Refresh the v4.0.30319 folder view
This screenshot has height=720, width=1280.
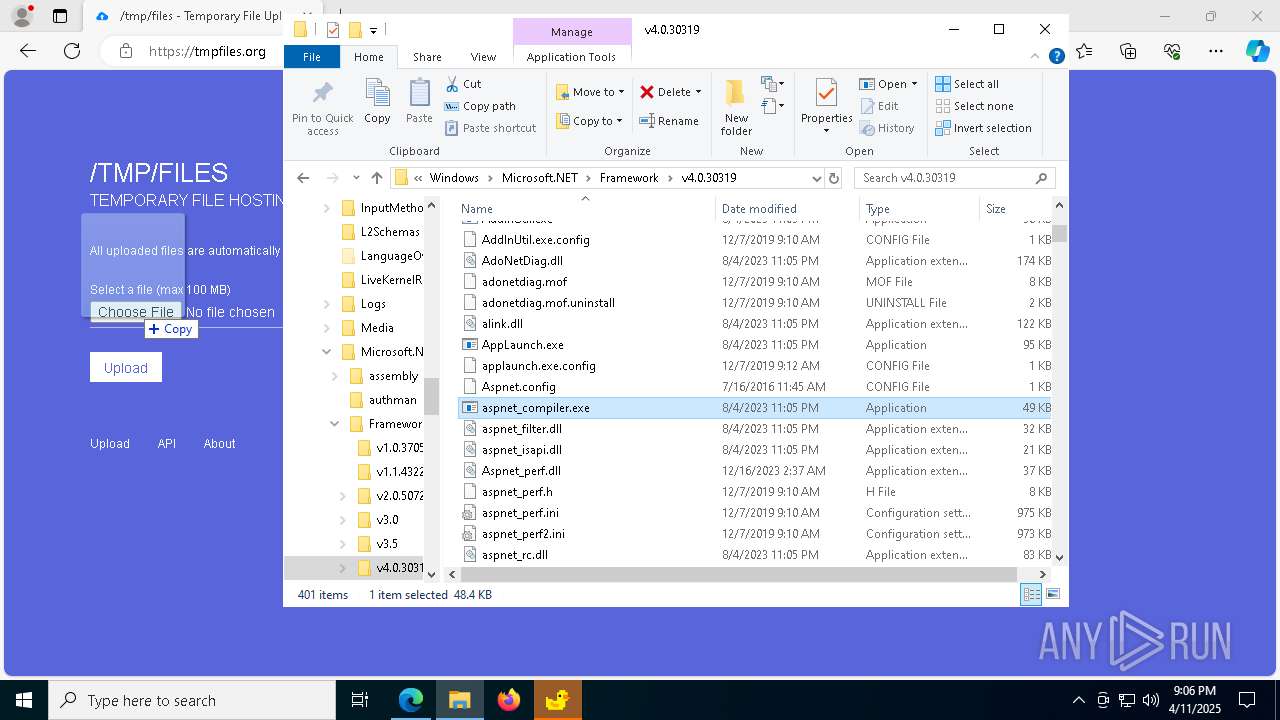pos(834,178)
